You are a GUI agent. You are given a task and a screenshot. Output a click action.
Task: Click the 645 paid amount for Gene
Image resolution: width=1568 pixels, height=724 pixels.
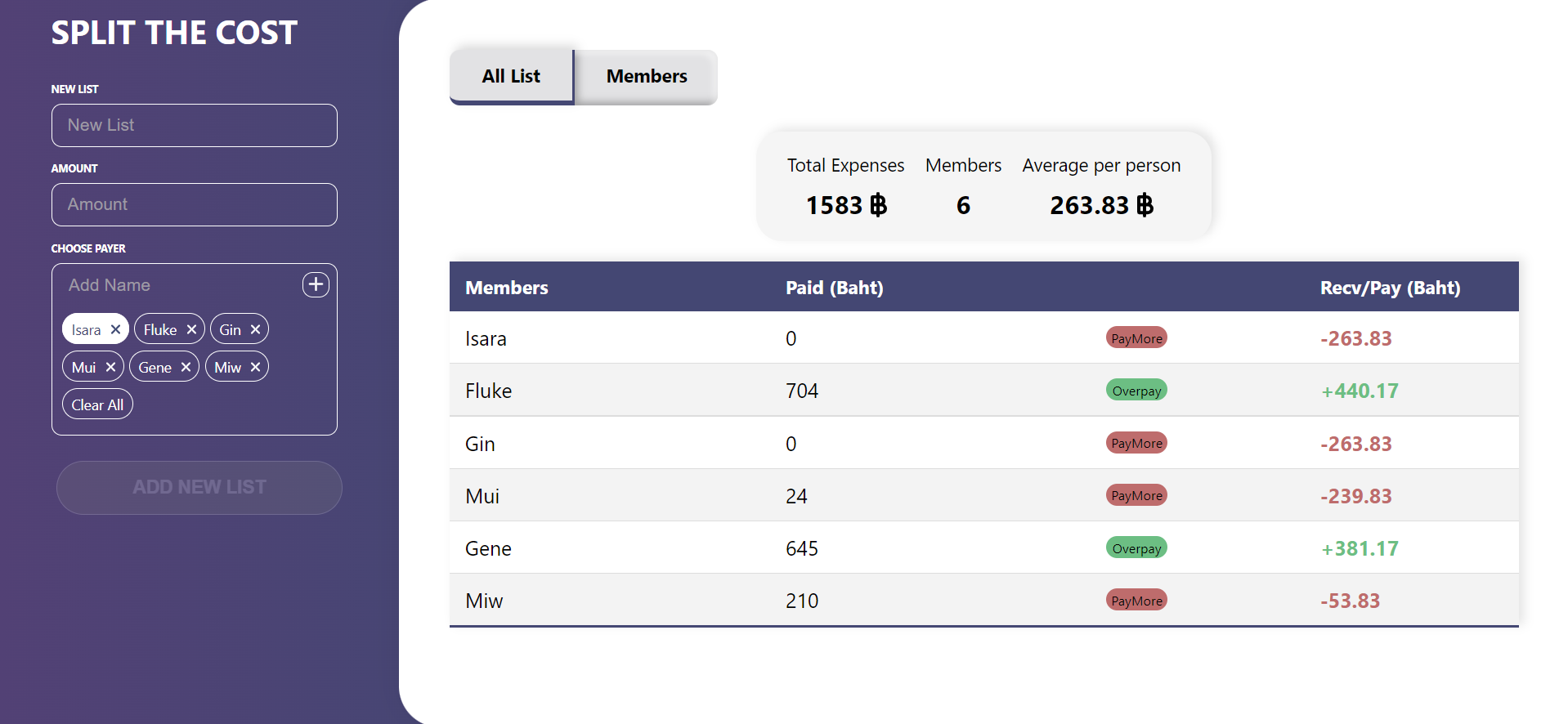click(802, 548)
